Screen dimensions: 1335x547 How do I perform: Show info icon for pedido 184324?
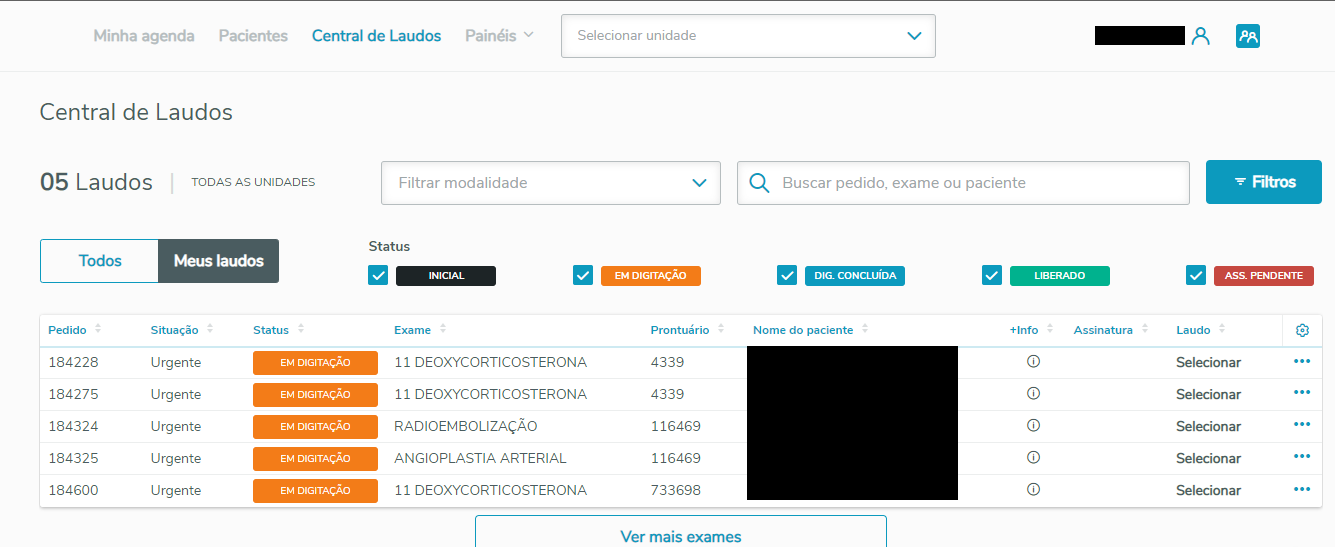(x=1033, y=425)
